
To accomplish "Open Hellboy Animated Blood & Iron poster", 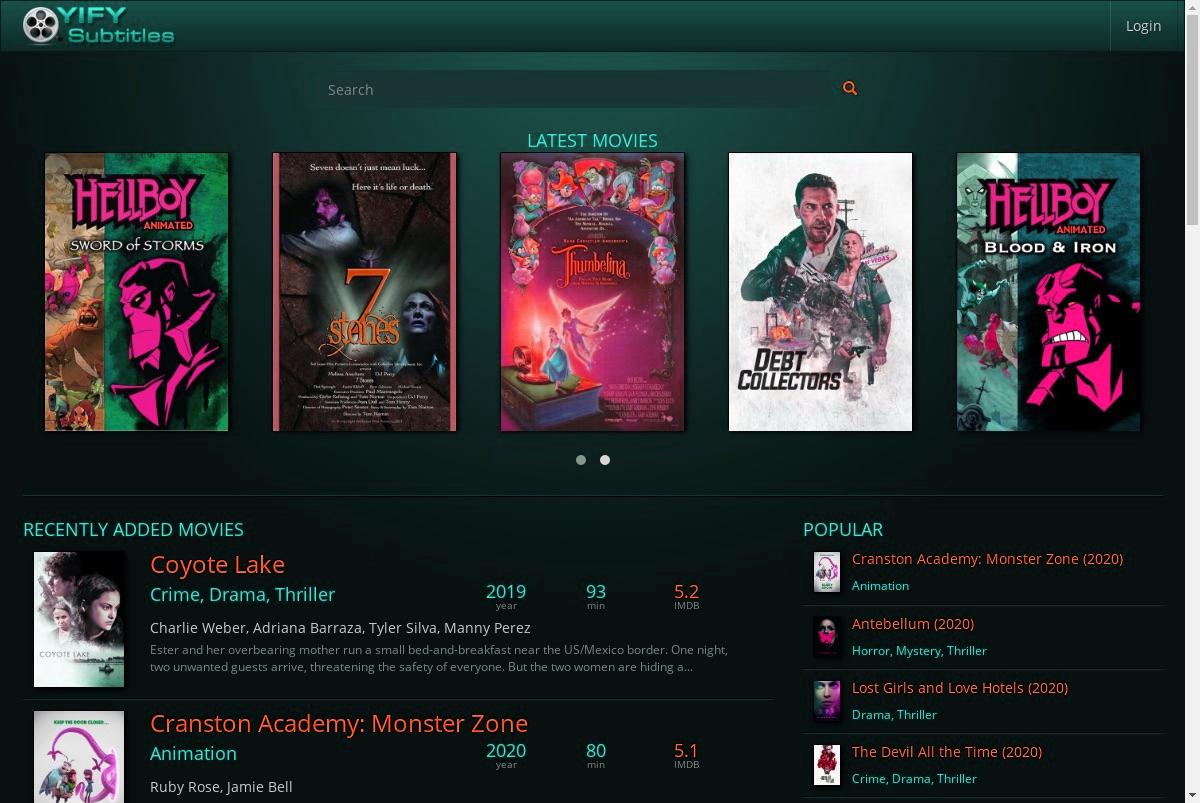I will [1049, 292].
